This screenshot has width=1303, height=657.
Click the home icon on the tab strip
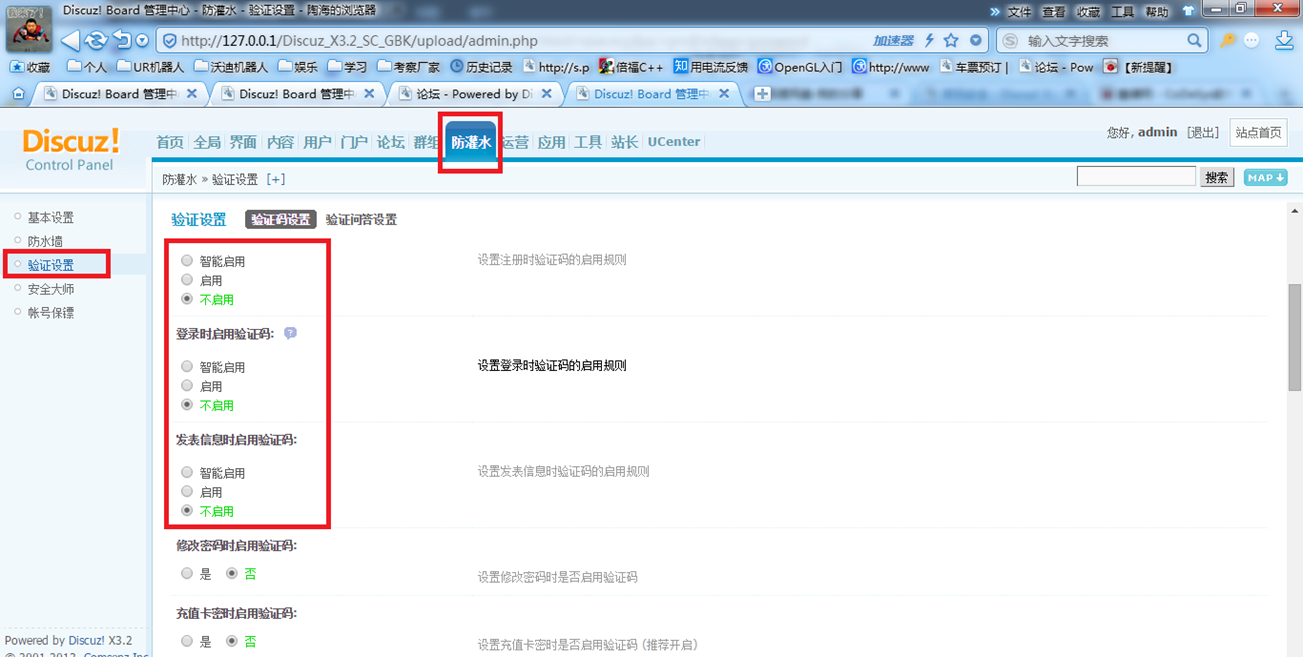coord(17,94)
